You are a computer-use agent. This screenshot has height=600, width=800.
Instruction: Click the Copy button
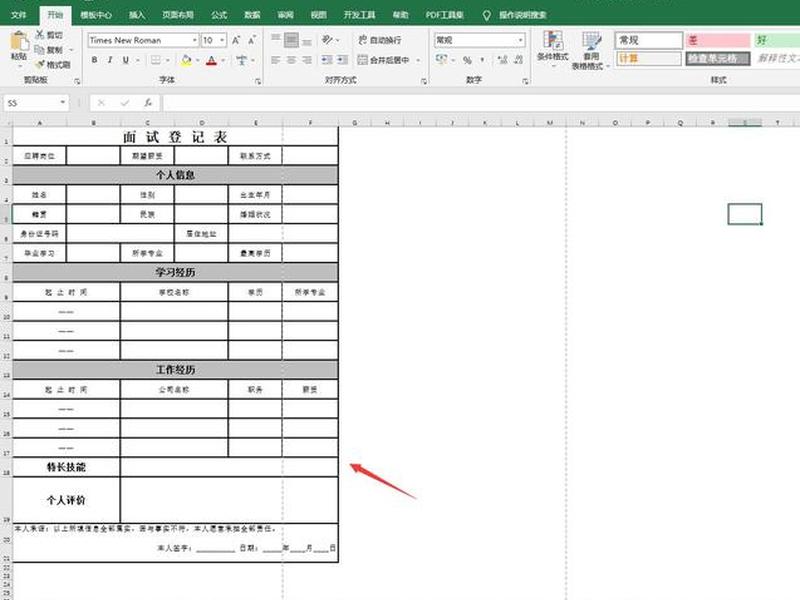point(48,49)
